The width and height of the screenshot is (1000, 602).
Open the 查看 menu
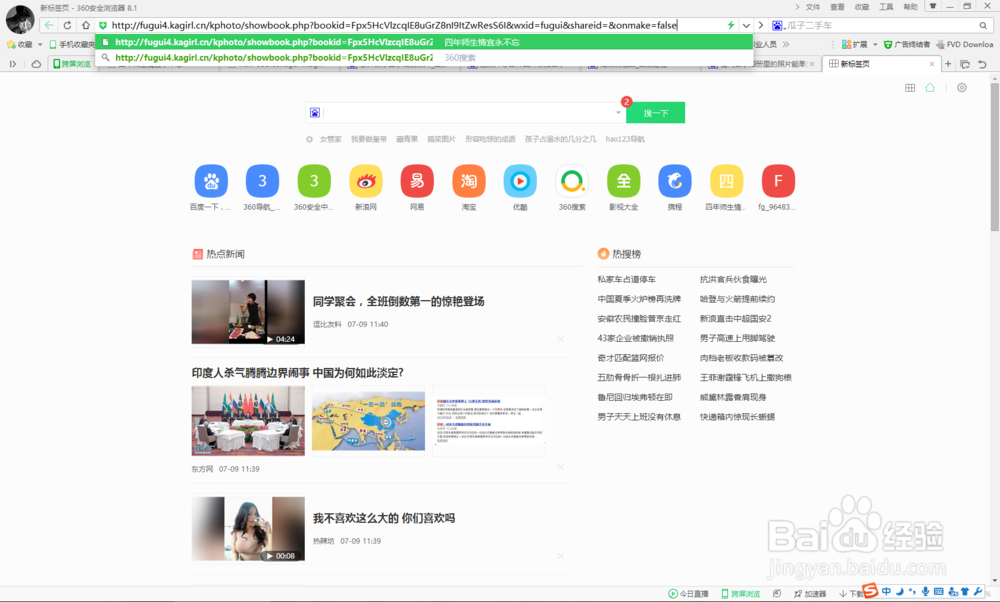click(x=837, y=7)
